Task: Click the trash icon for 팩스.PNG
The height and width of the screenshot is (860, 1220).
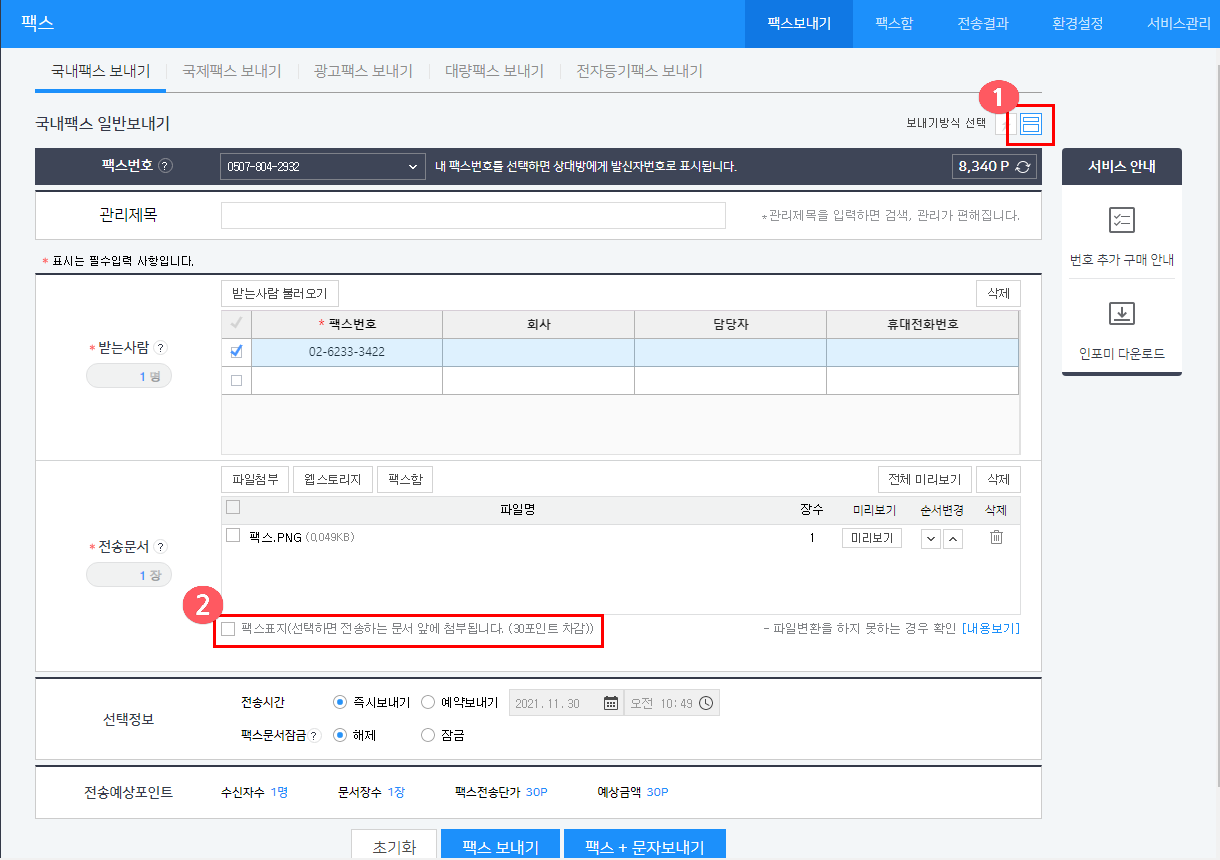Action: 996,538
